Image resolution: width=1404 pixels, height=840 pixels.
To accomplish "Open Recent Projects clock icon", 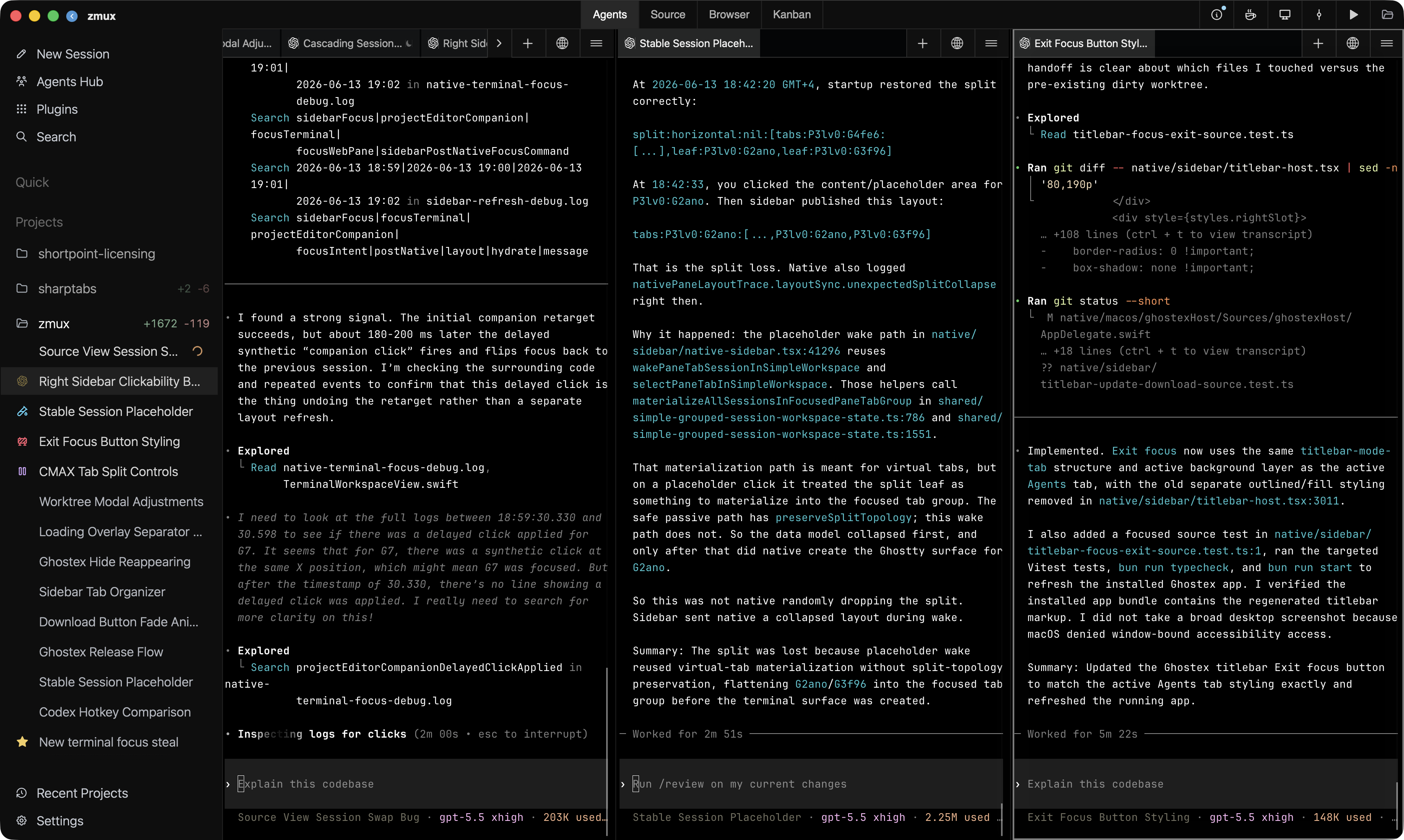I will pyautogui.click(x=22, y=792).
